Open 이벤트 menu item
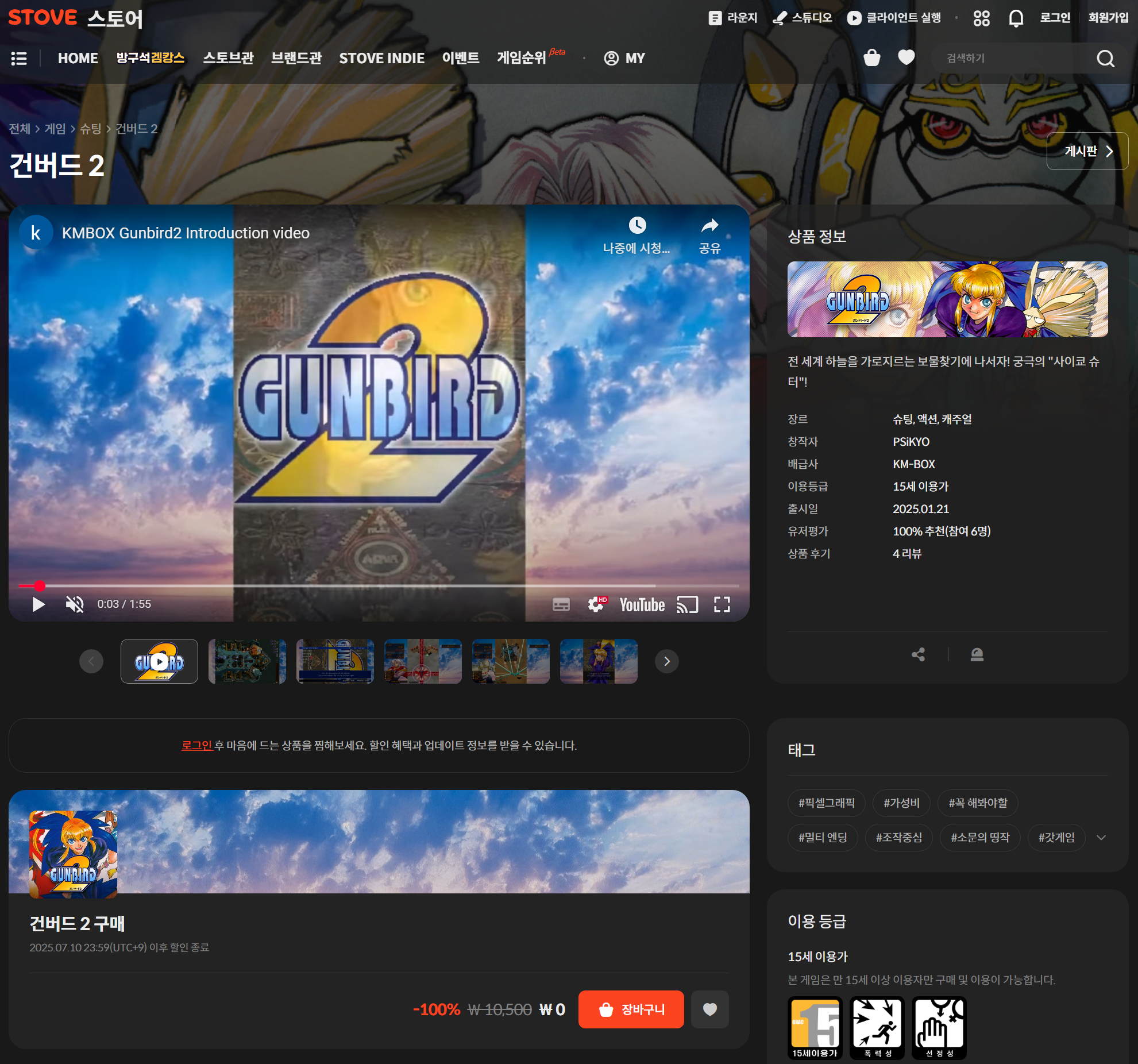This screenshot has width=1138, height=1064. point(461,58)
